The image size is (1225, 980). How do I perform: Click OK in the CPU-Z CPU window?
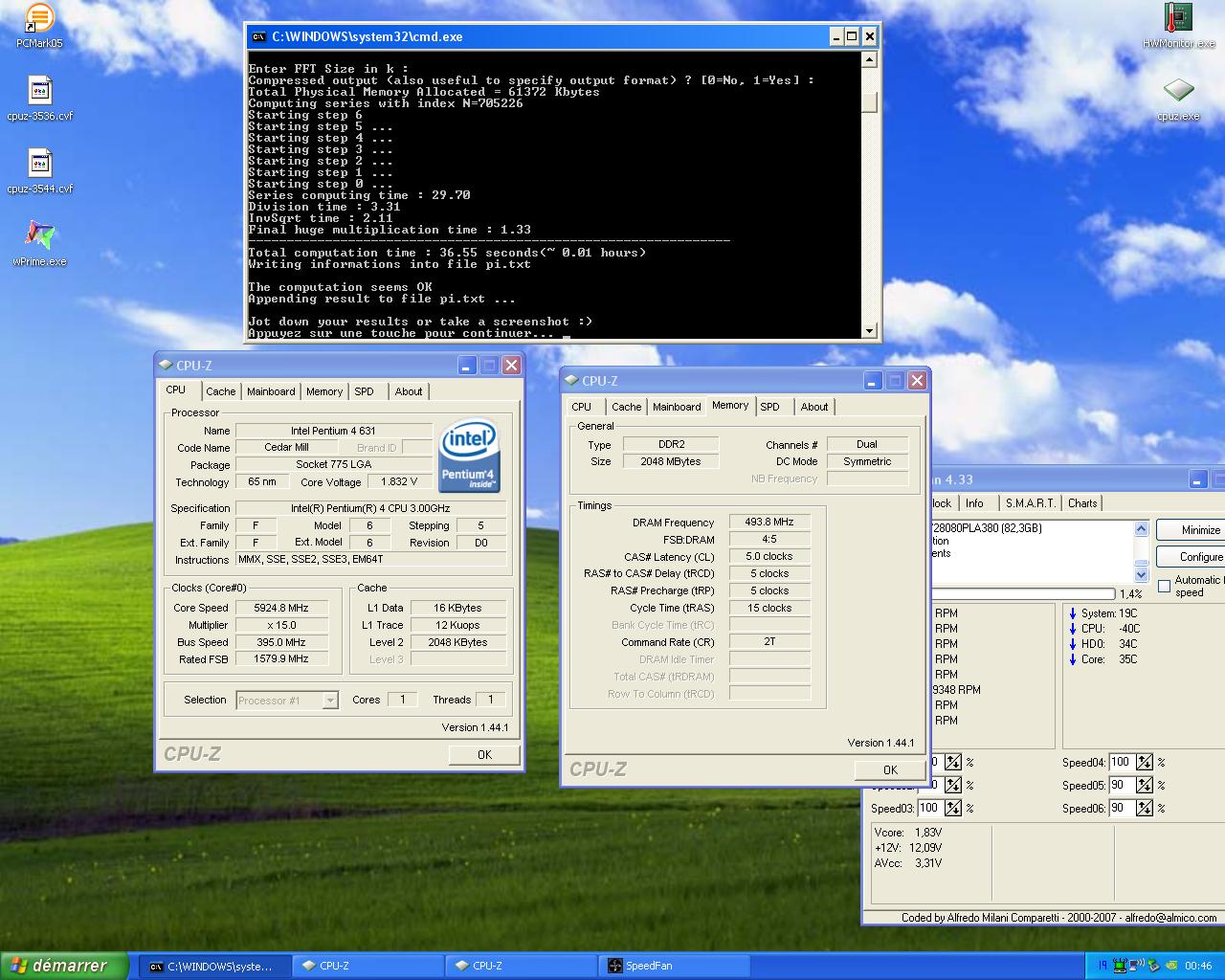click(484, 755)
